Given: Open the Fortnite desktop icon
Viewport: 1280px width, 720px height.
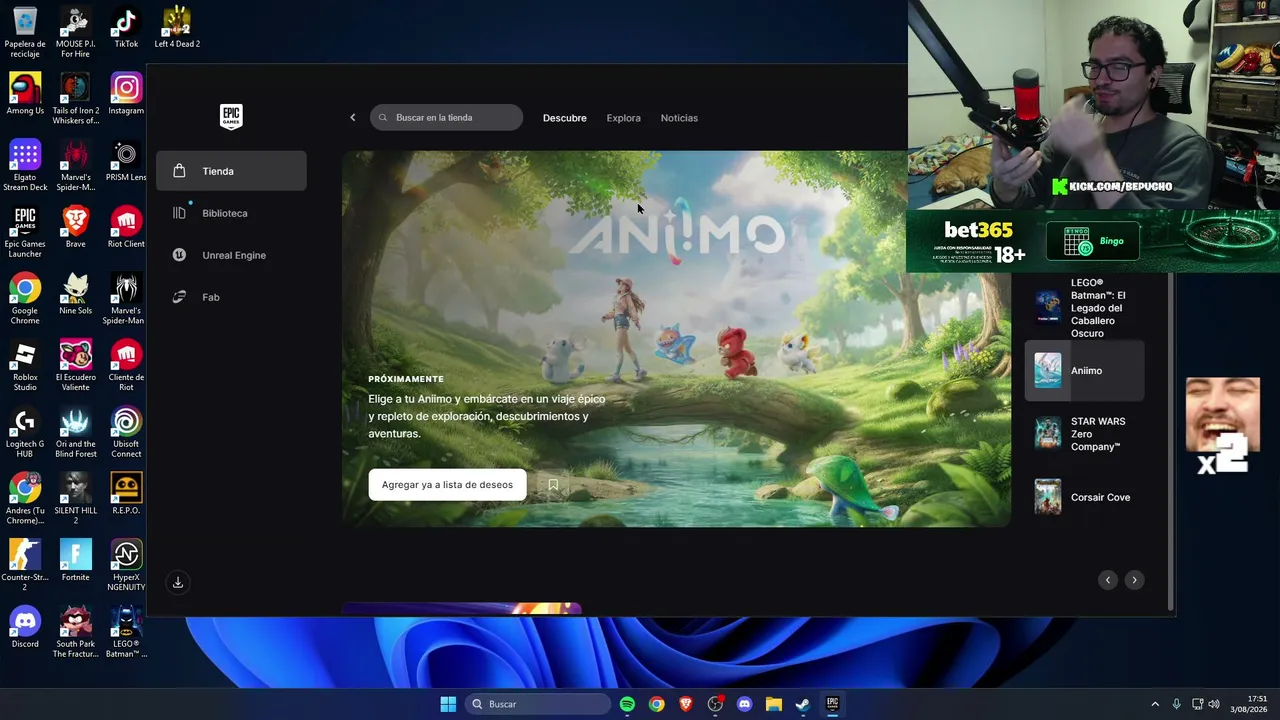Looking at the screenshot, I should [75, 562].
